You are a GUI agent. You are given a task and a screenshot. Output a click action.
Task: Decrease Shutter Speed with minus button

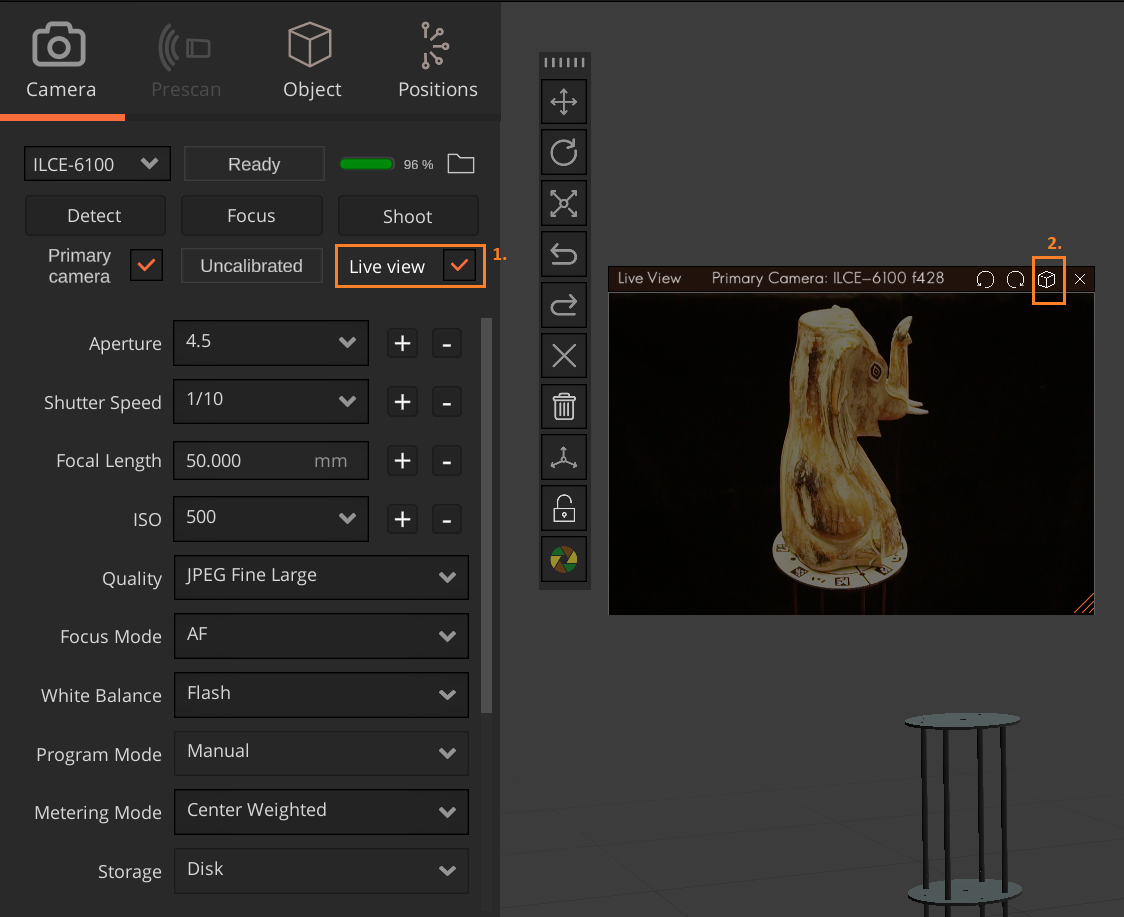447,402
